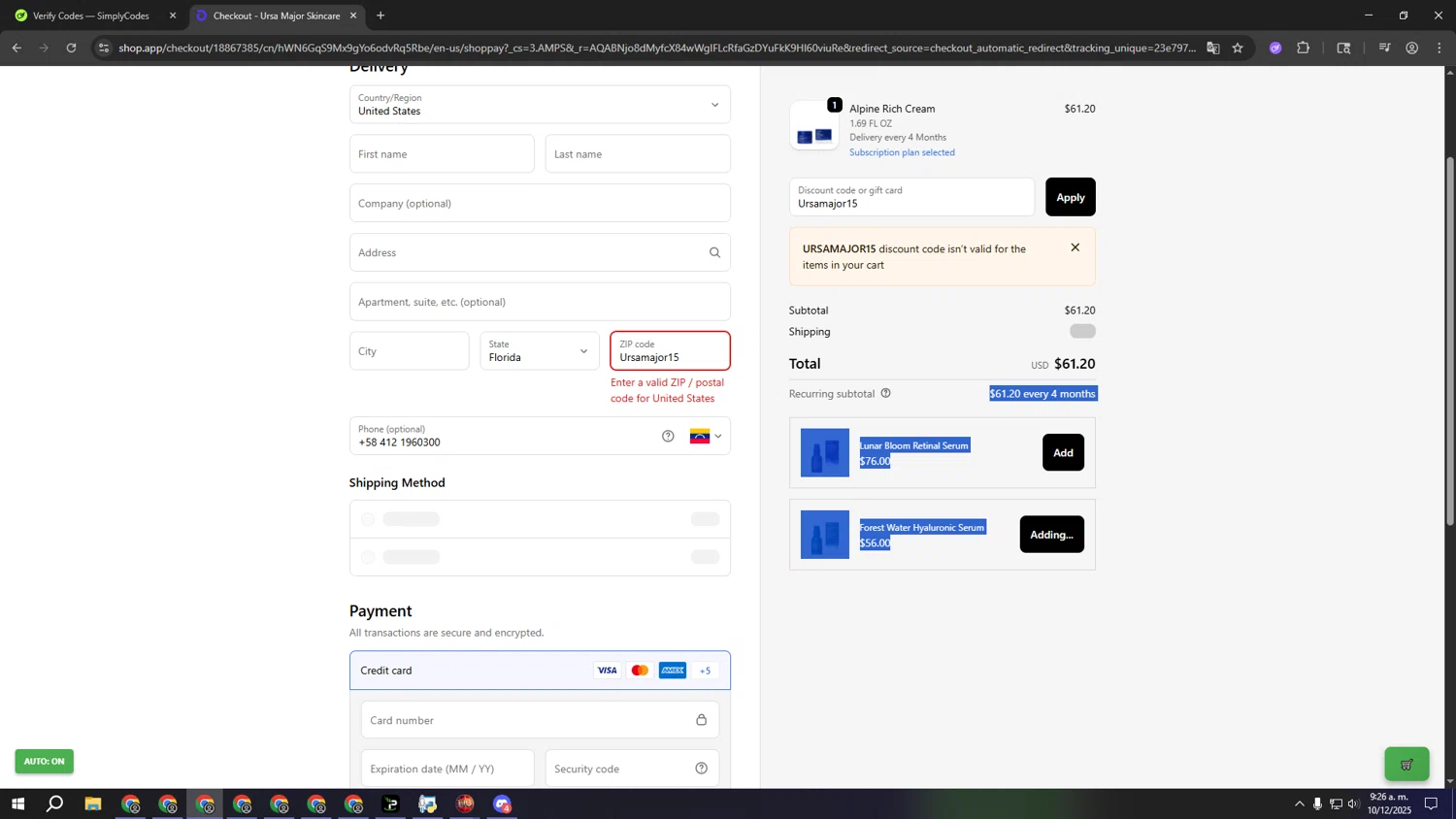This screenshot has height=819, width=1456.
Task: Open the black PyCharm-style taskbar app
Action: click(x=391, y=803)
